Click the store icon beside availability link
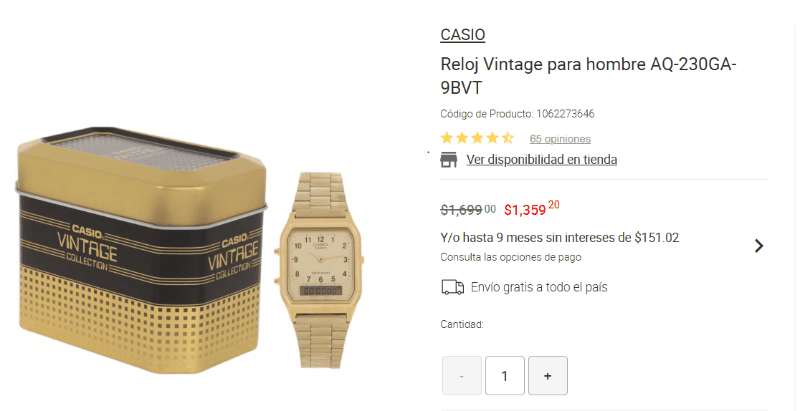Viewport: 800px width, 411px height. (448, 160)
